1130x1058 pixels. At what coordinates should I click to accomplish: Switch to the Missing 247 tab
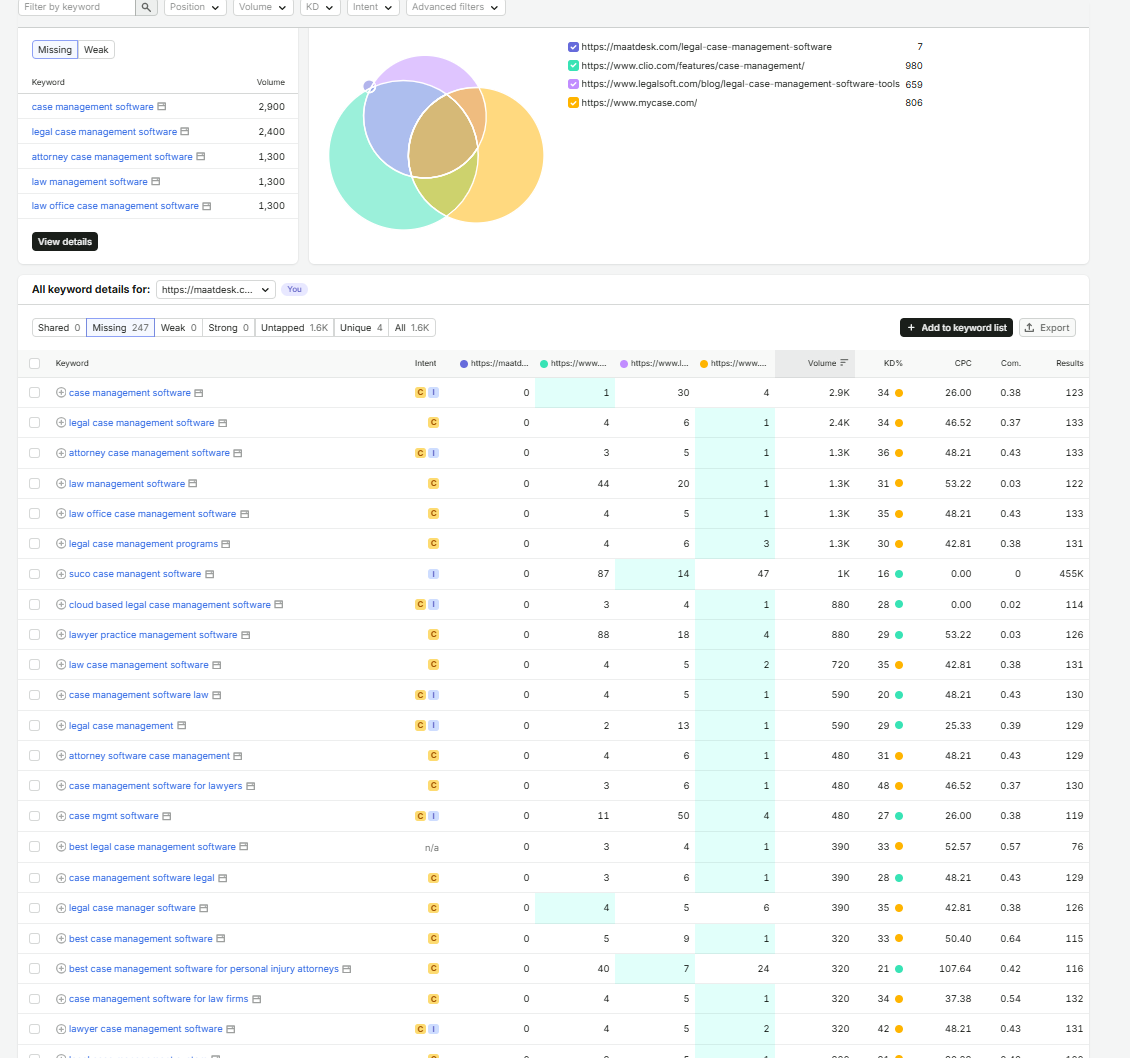pyautogui.click(x=120, y=328)
